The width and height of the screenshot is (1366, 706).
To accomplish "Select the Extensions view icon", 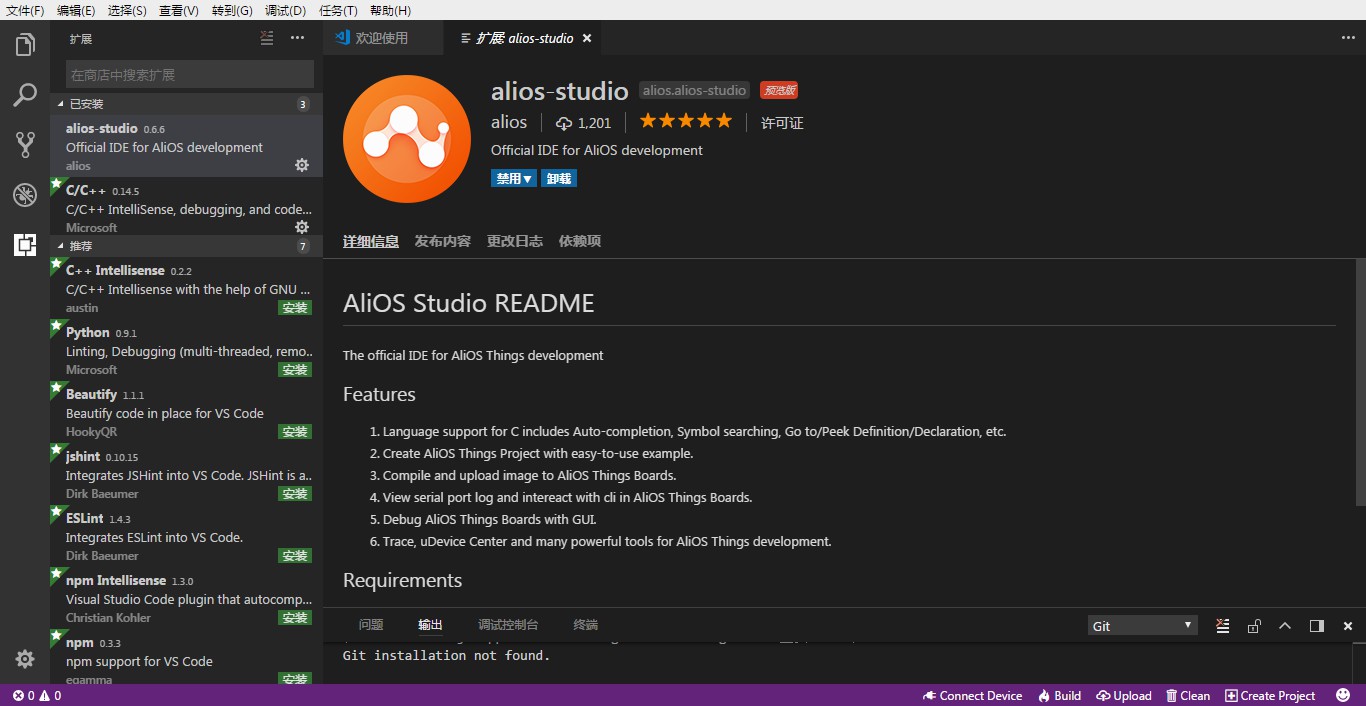I will click(x=25, y=244).
